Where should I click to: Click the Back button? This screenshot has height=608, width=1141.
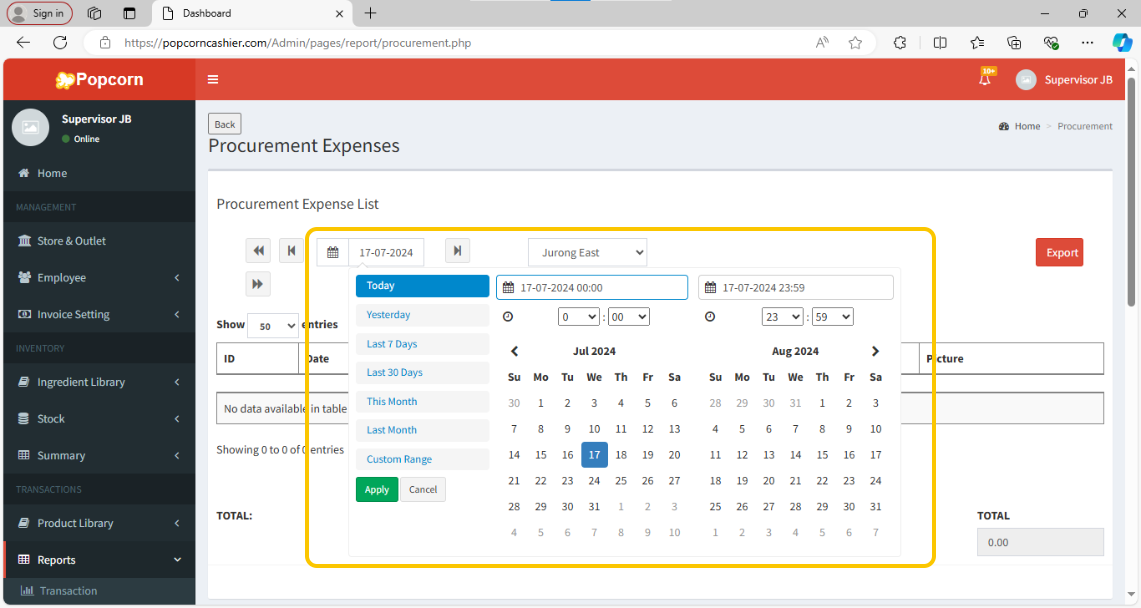click(225, 124)
